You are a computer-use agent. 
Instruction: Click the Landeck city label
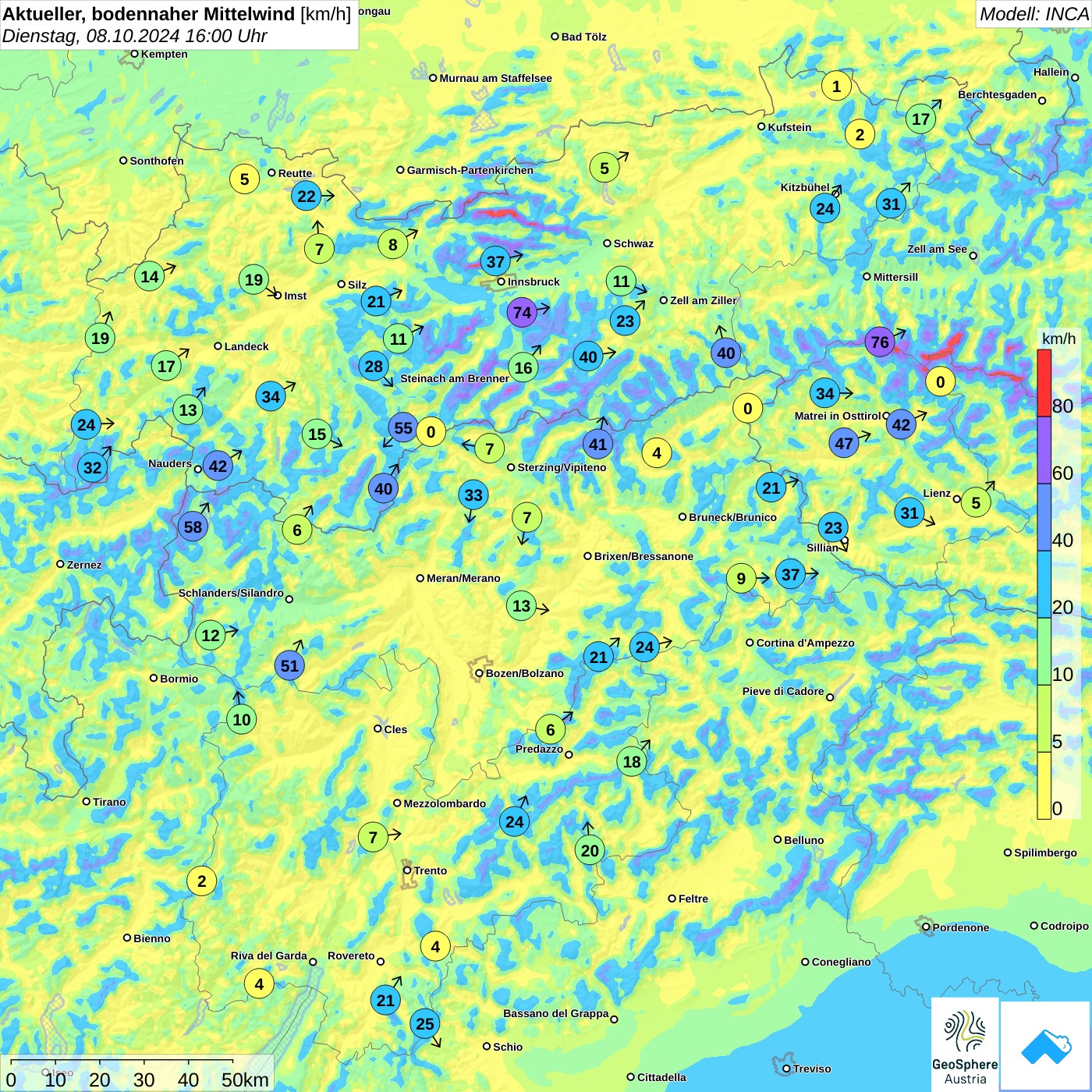pos(246,346)
